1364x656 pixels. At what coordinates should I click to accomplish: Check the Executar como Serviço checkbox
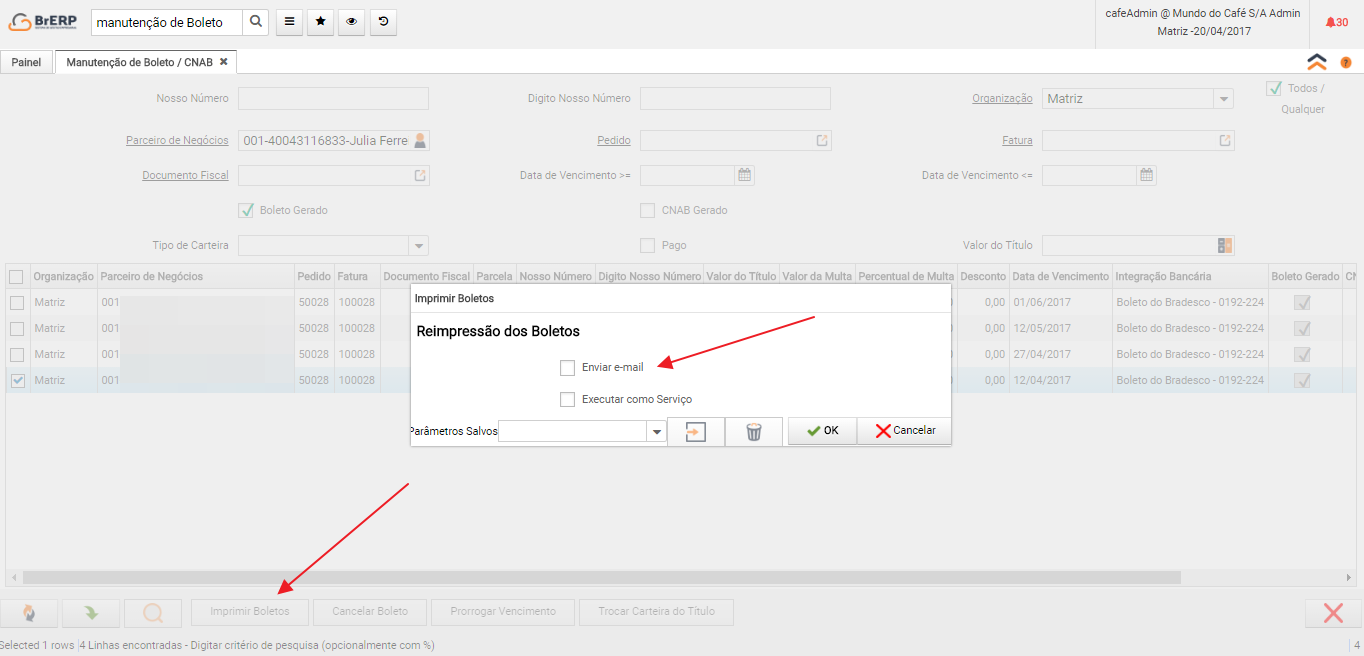tap(568, 399)
